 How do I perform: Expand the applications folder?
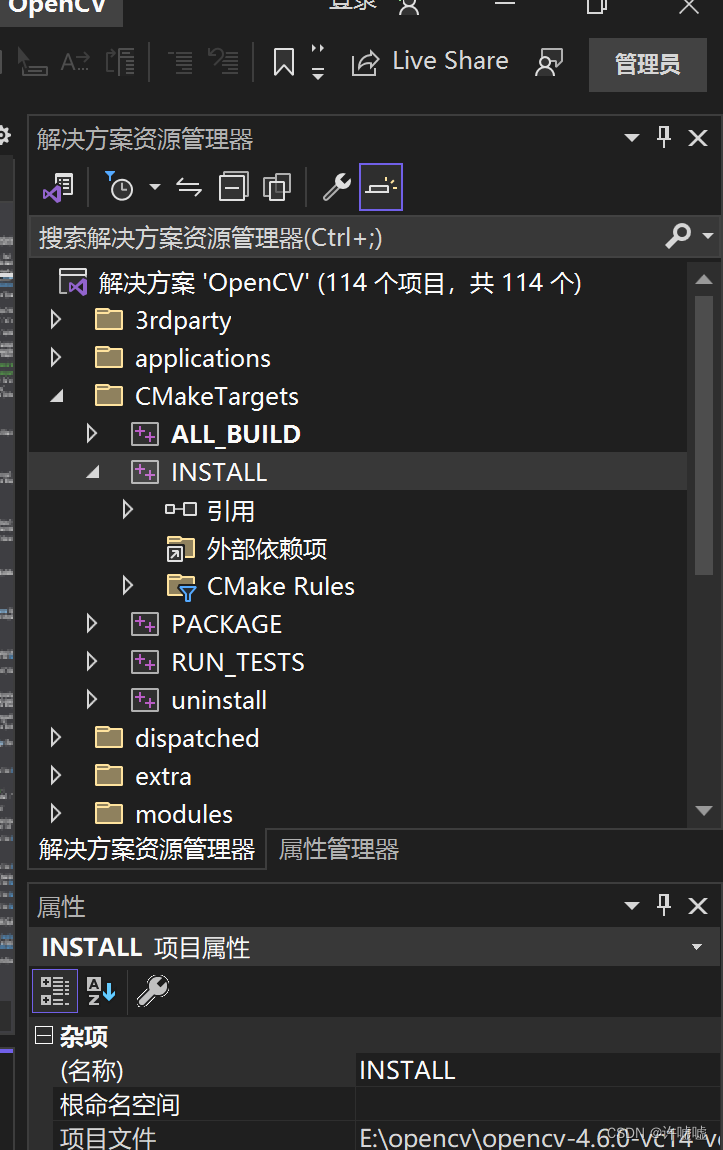click(56, 357)
